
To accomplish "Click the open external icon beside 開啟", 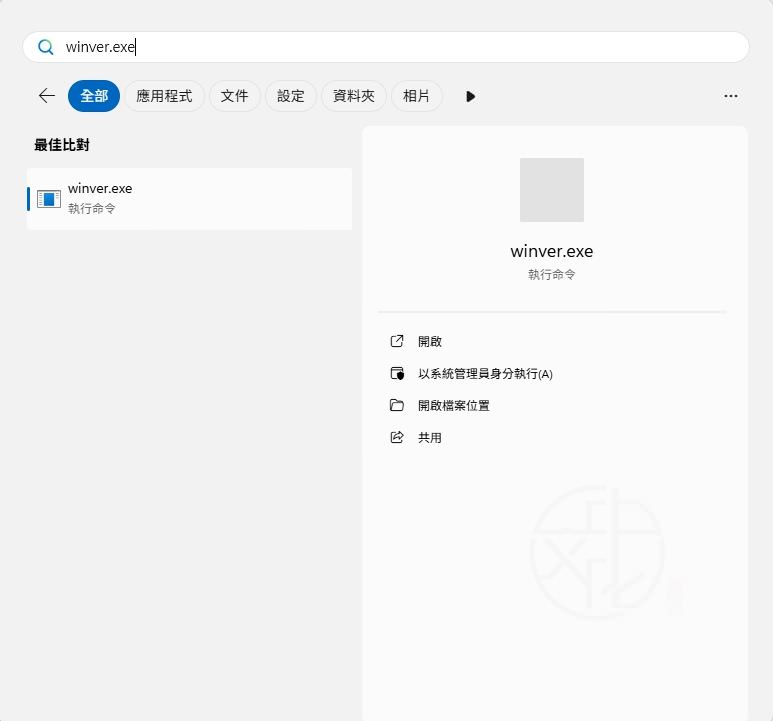I will [x=397, y=341].
